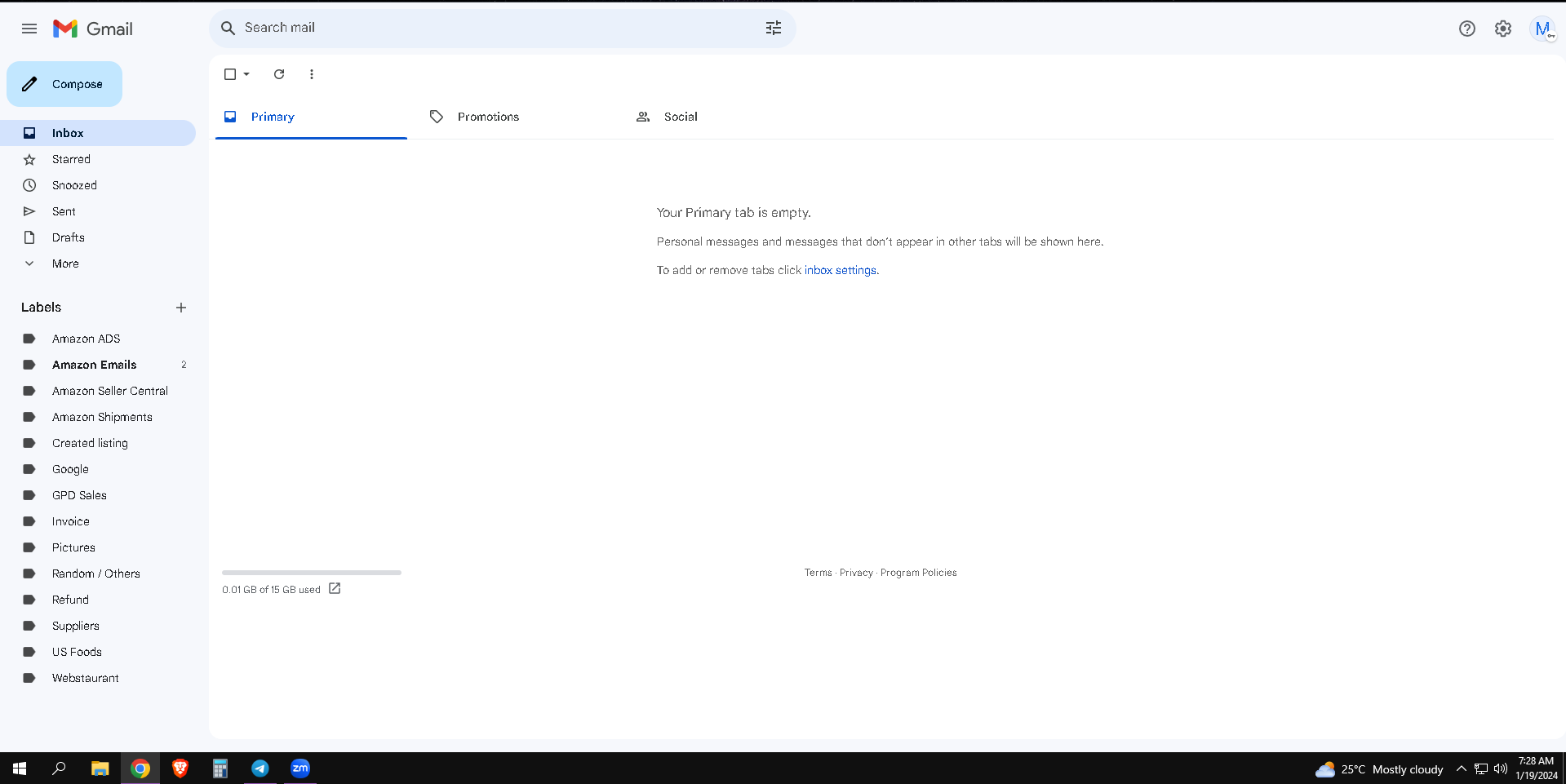Show search options filter icon

pos(774,28)
